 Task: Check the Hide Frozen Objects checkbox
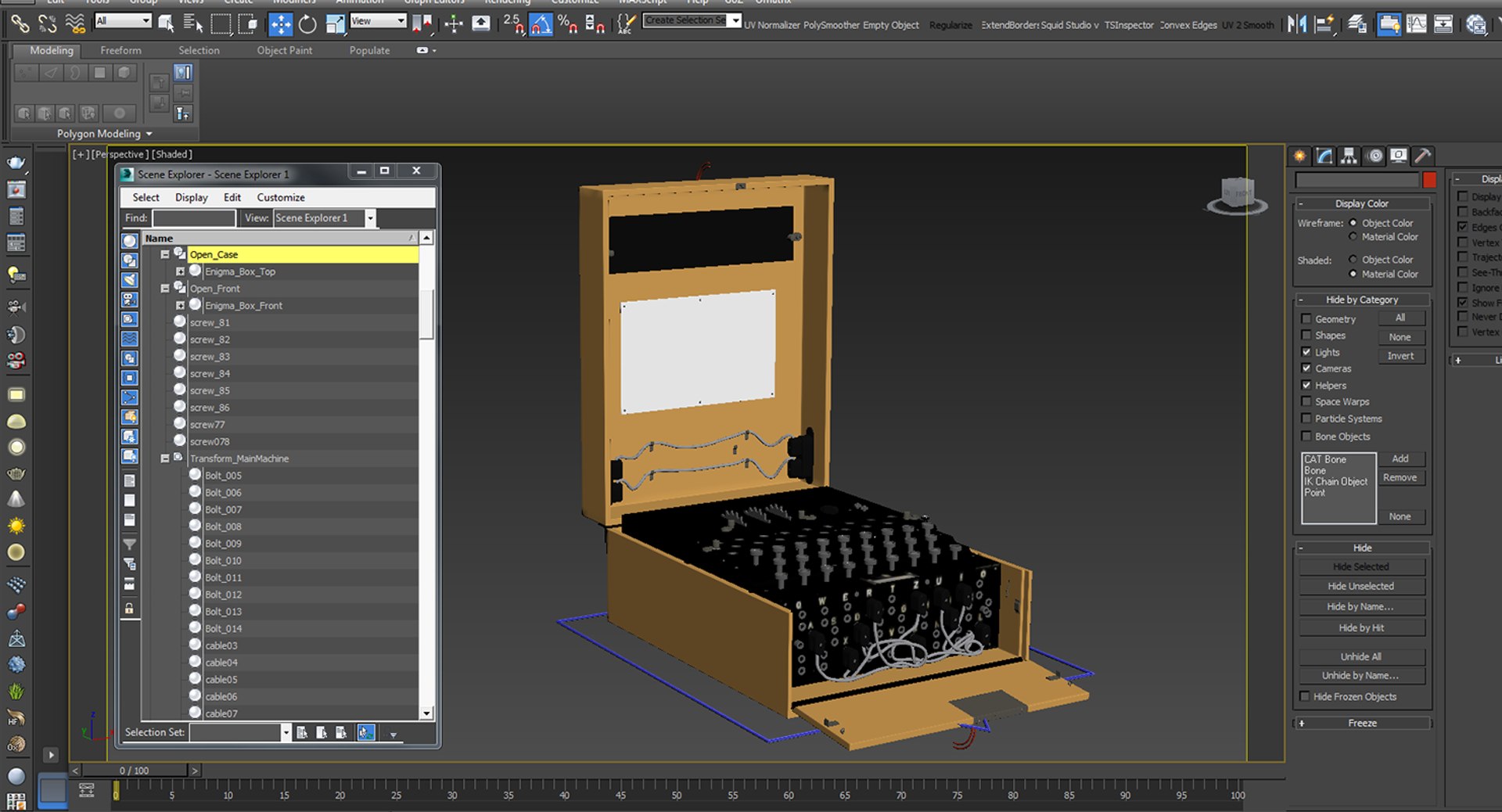pyautogui.click(x=1304, y=696)
